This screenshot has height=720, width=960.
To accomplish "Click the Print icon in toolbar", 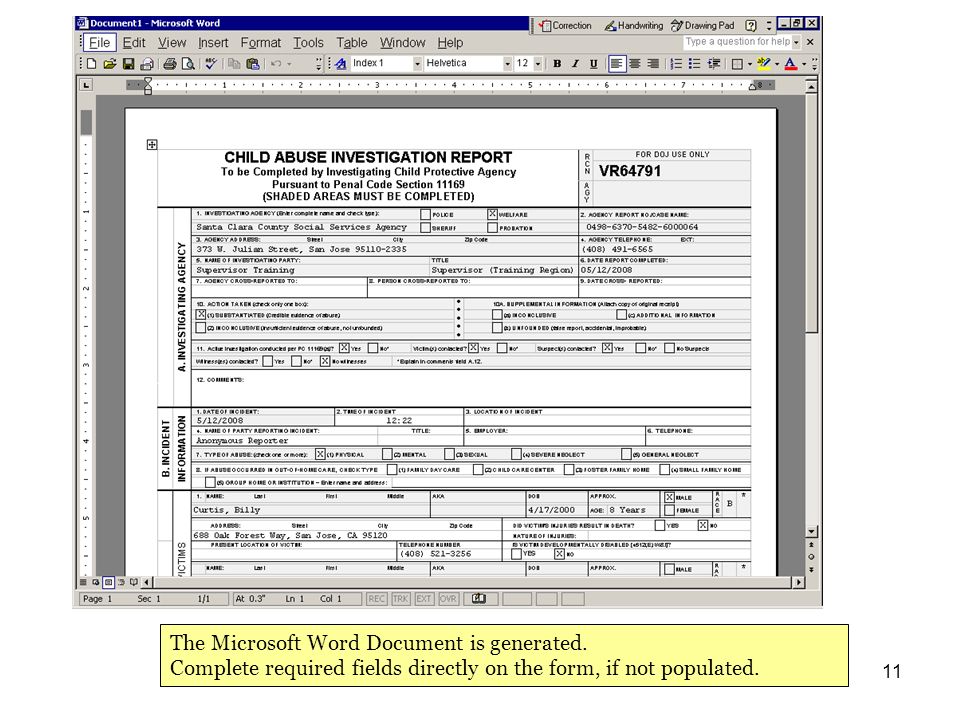I will pyautogui.click(x=170, y=64).
